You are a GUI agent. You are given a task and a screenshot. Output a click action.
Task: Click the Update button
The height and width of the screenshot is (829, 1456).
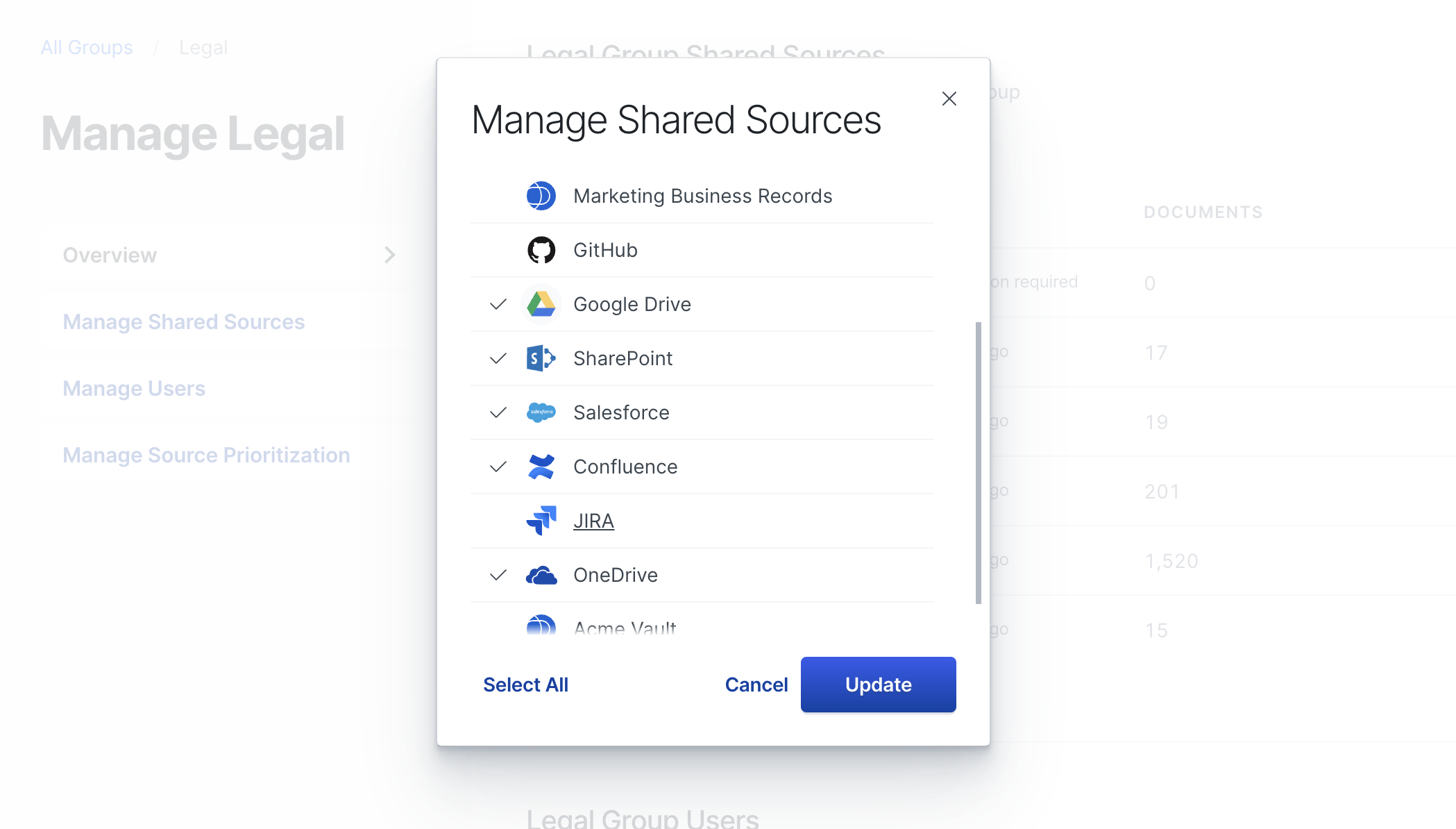878,685
